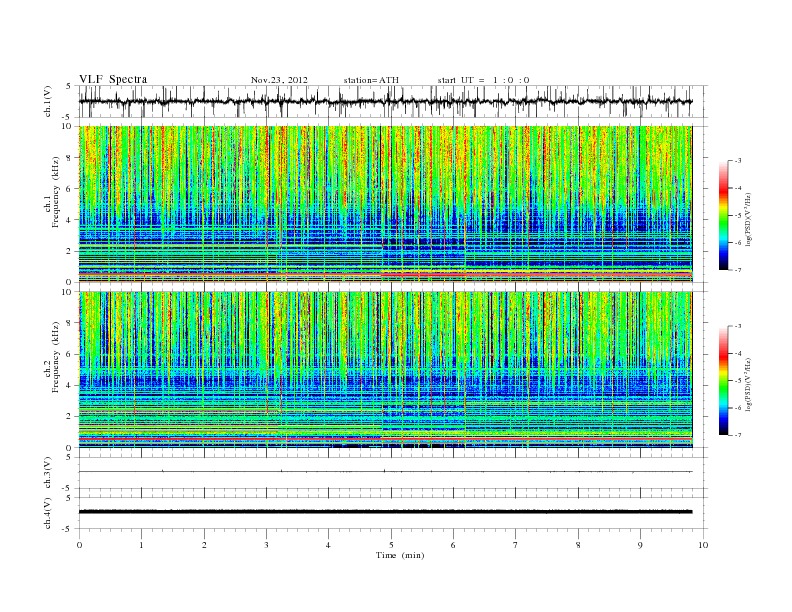
Task: Click the "6" kHz tick of ch.1 spectrogram
Action: pos(70,188)
